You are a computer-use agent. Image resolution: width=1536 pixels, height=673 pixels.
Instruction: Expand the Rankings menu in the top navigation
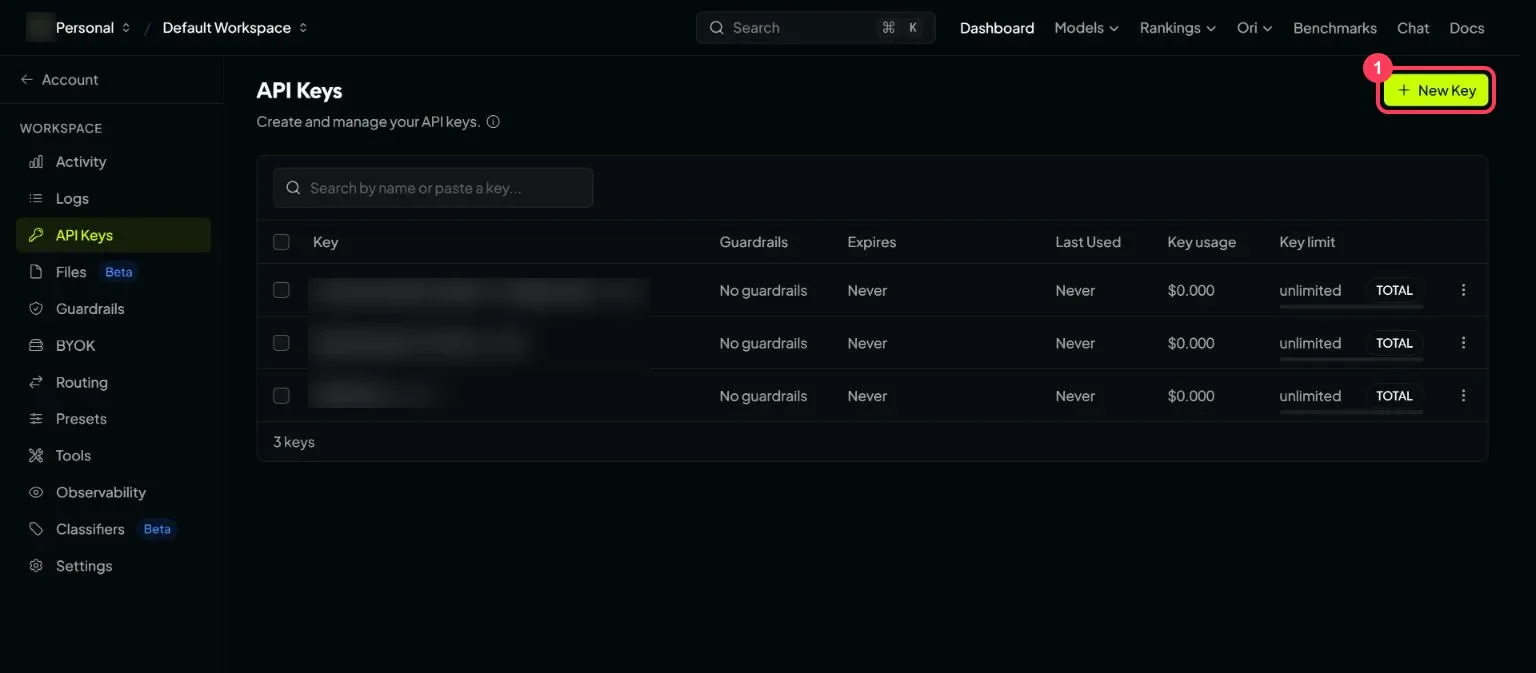(x=1178, y=28)
